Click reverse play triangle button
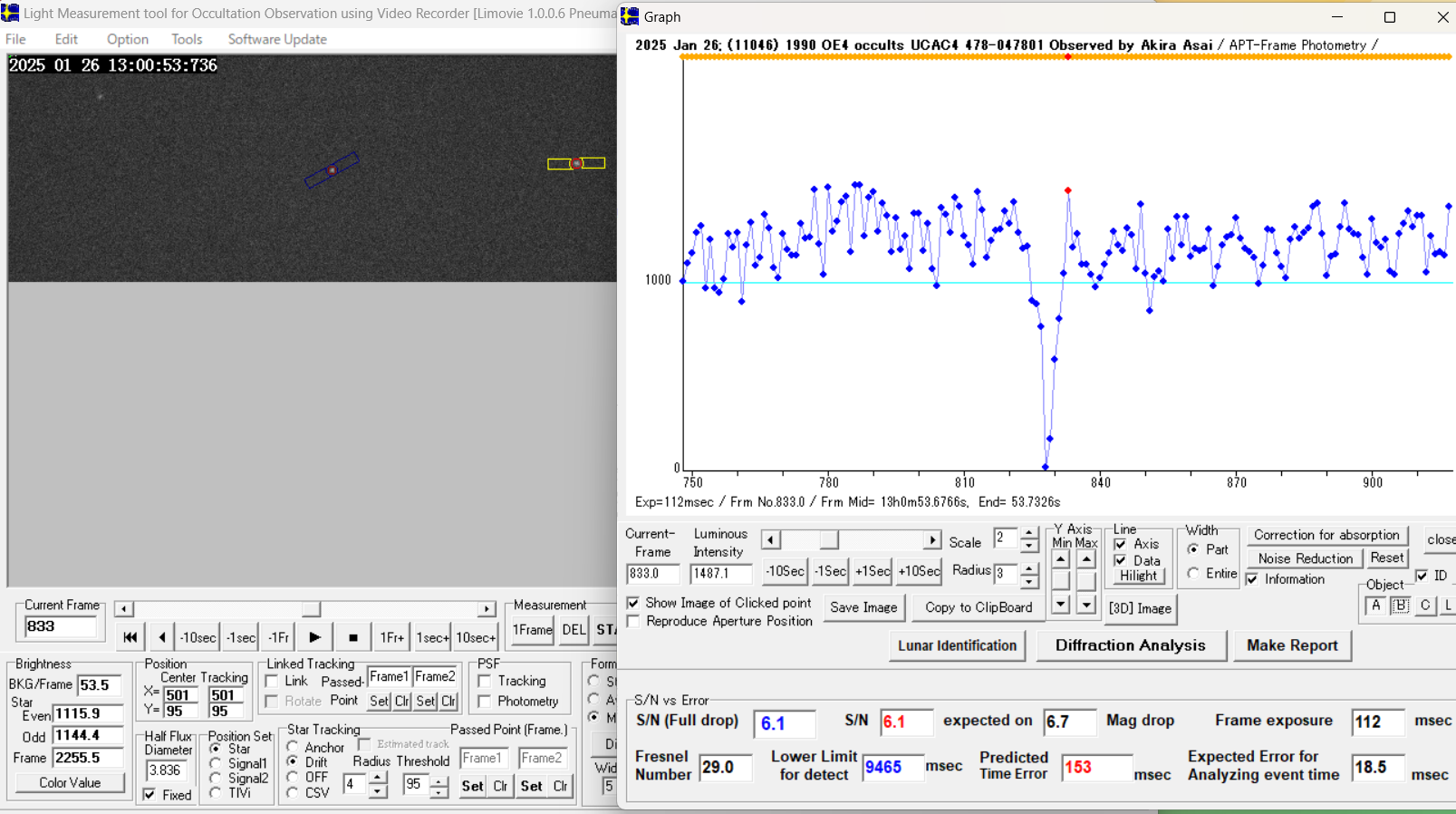Viewport: 1456px width, 814px height. [162, 637]
